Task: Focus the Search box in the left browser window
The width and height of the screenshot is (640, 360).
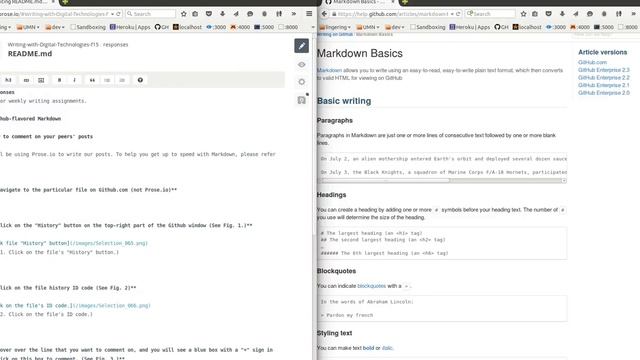Action: click(151, 14)
